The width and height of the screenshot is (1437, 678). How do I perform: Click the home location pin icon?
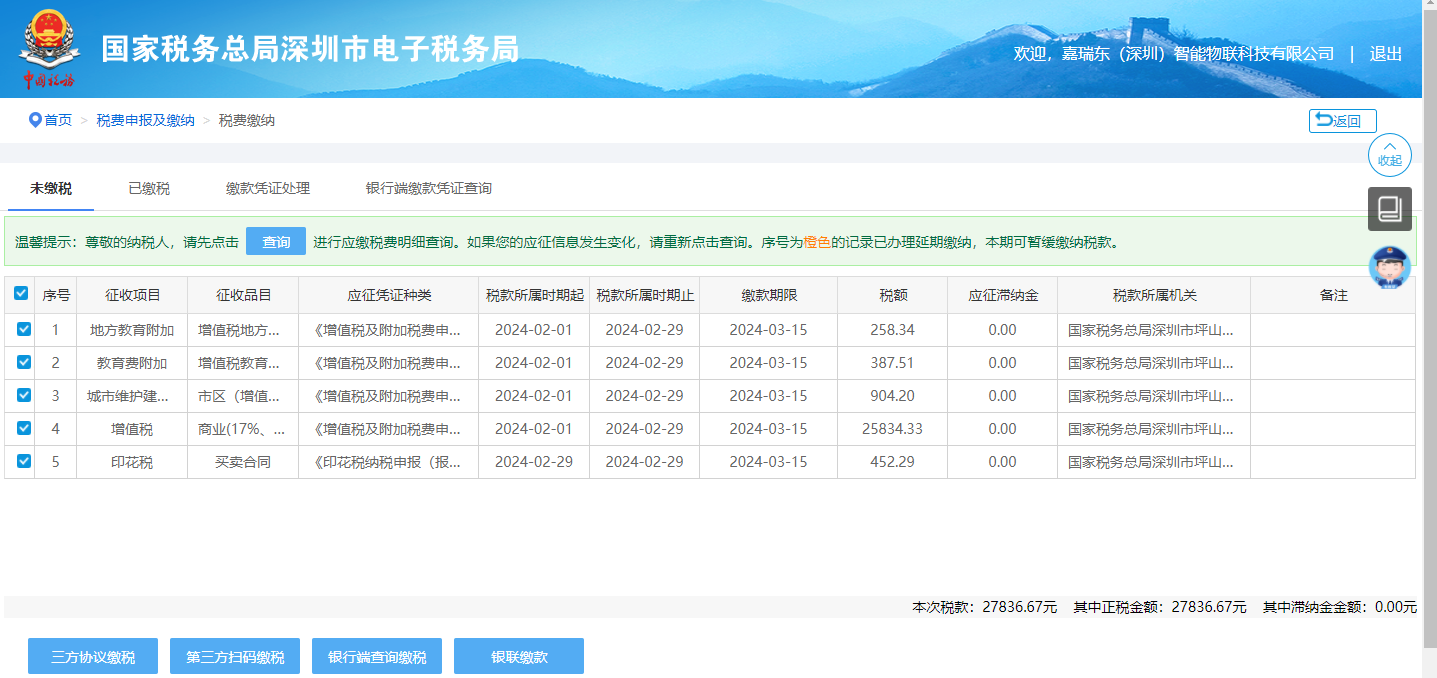[x=35, y=120]
